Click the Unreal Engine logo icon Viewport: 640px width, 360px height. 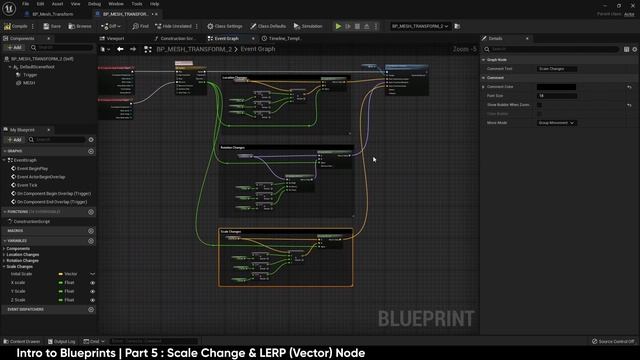[9, 8]
